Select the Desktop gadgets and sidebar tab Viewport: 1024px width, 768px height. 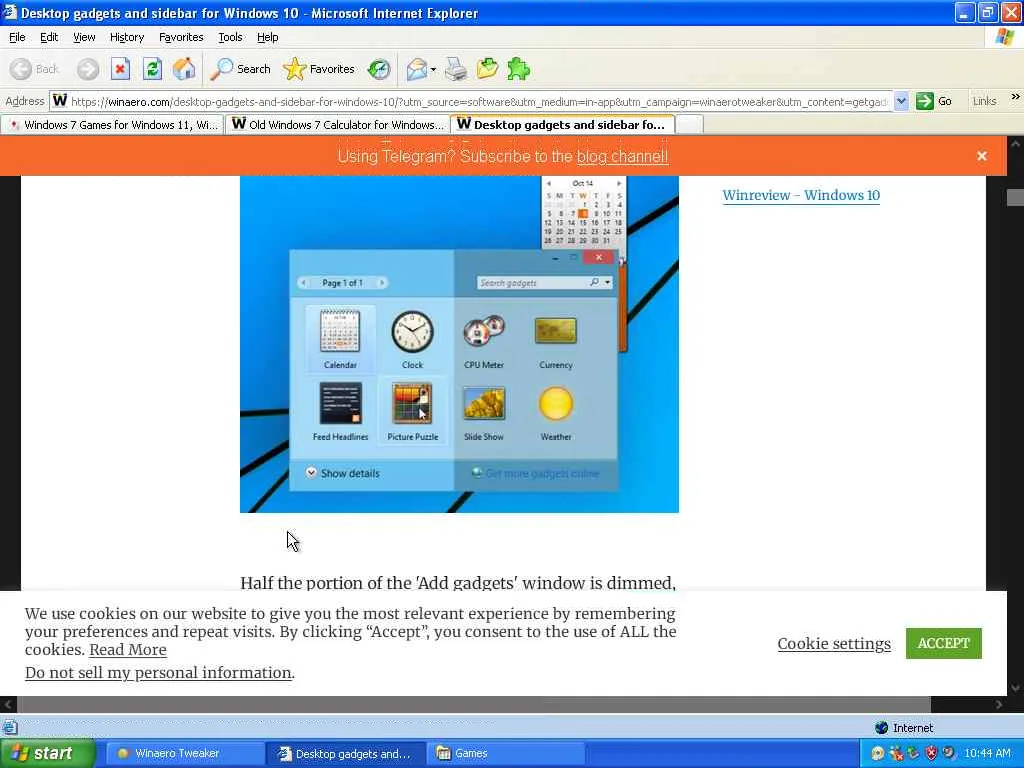click(562, 124)
